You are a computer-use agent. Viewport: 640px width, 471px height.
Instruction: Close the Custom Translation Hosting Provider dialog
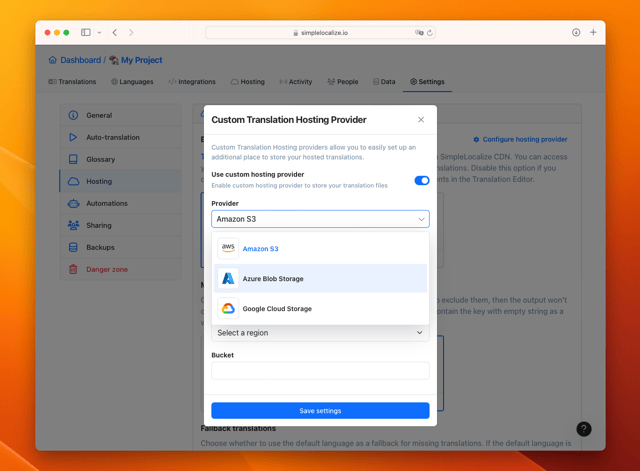click(x=421, y=120)
